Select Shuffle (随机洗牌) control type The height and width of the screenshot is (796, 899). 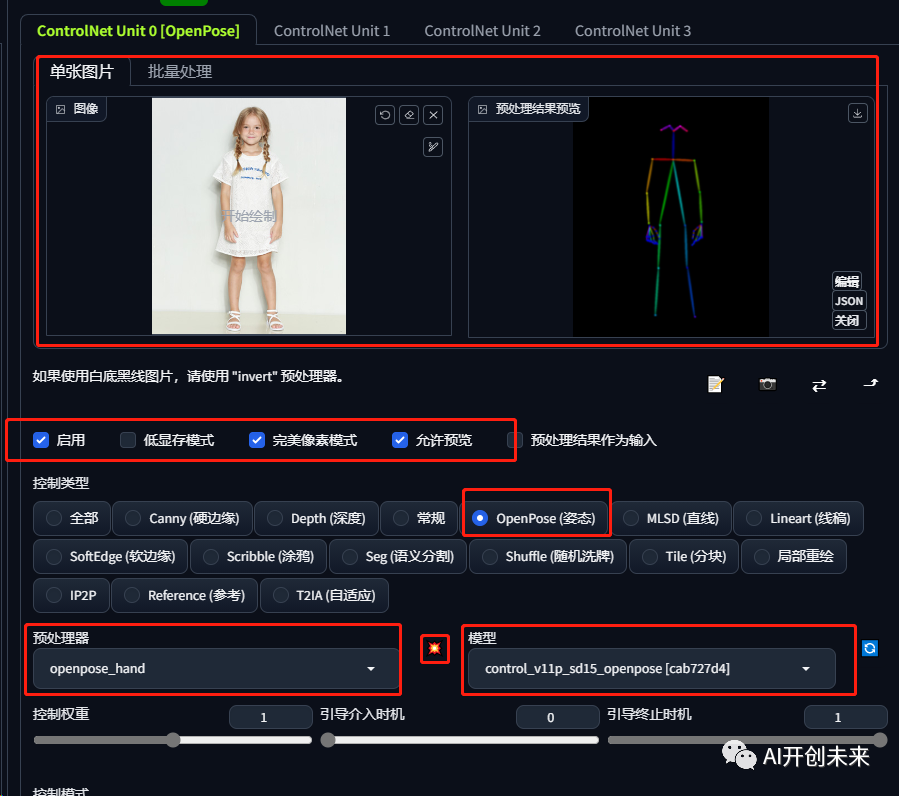(x=548, y=556)
